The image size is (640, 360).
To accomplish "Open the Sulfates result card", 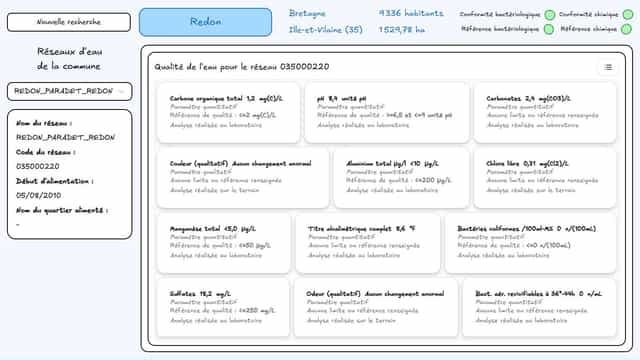I will (223, 308).
